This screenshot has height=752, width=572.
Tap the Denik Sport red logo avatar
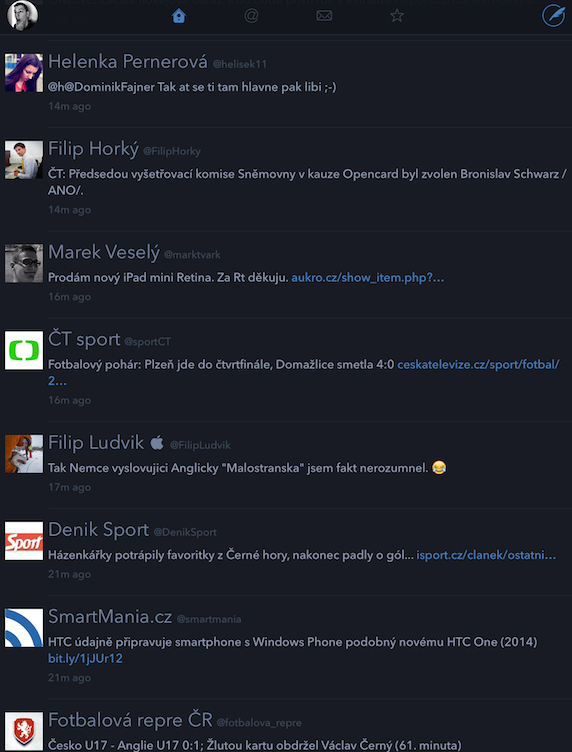tap(24, 541)
